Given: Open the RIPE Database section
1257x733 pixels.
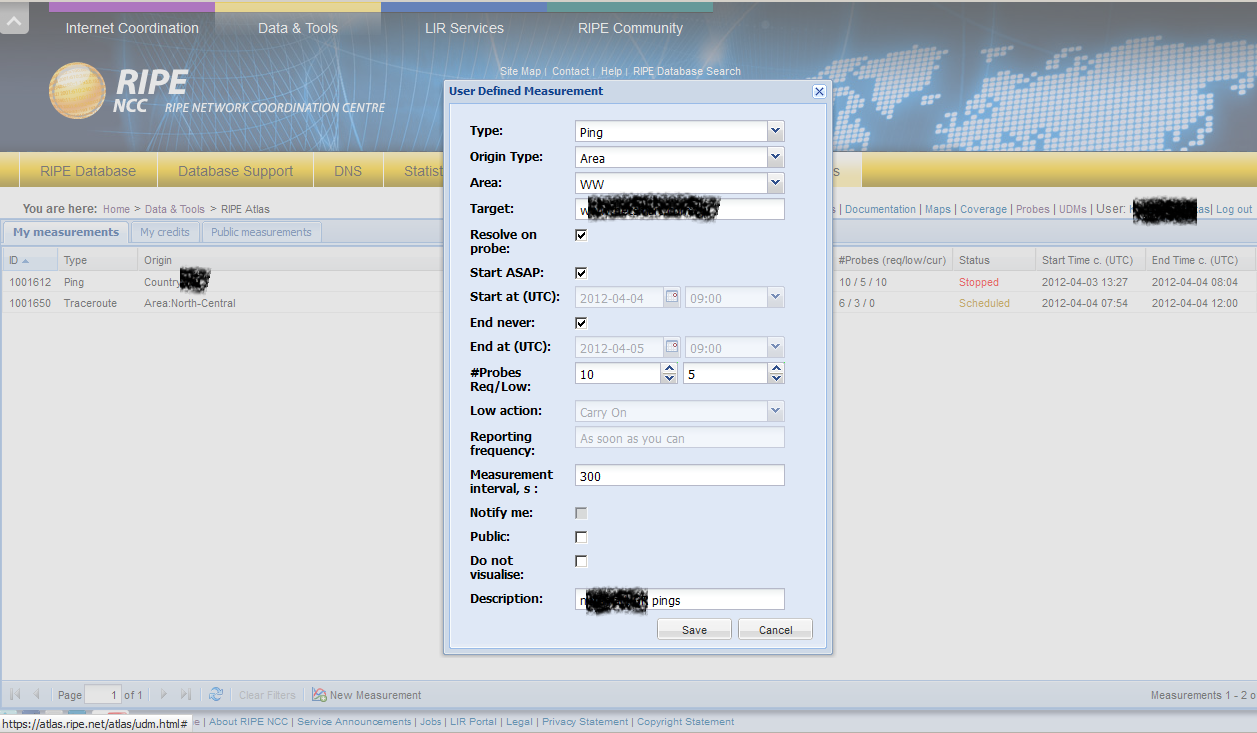Looking at the screenshot, I should pyautogui.click(x=88, y=171).
